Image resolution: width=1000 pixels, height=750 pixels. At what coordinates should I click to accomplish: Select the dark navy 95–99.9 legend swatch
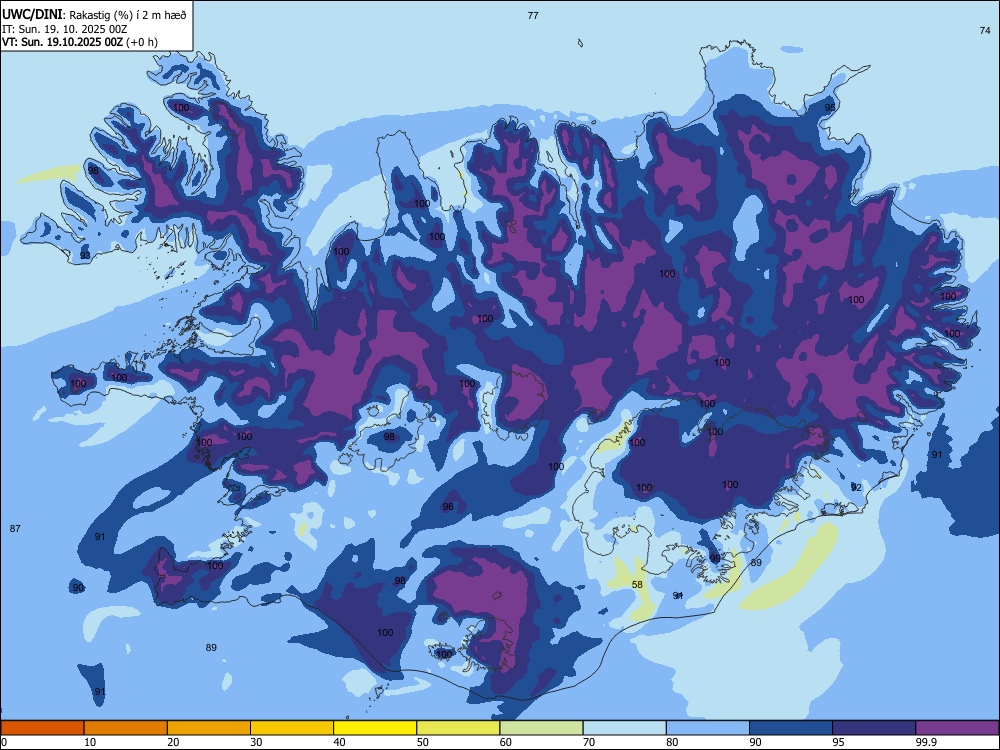point(874,728)
